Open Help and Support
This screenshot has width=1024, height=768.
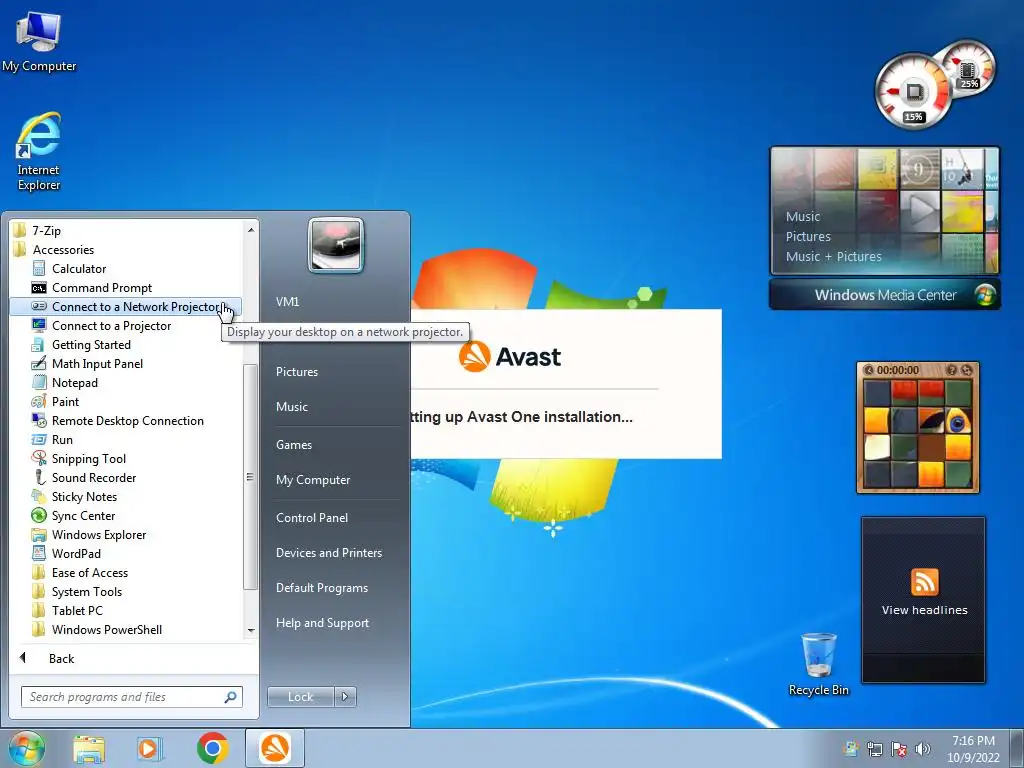tap(322, 623)
